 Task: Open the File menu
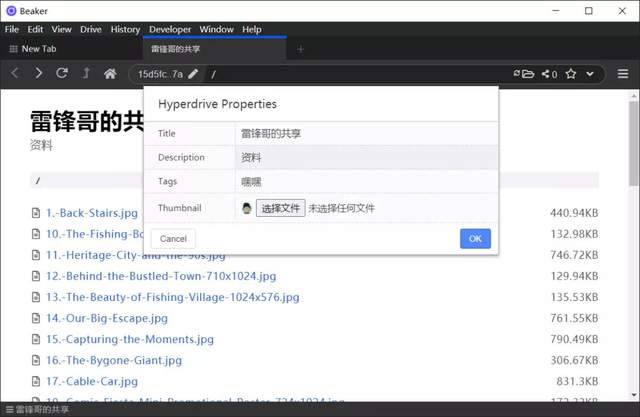pyautogui.click(x=12, y=29)
